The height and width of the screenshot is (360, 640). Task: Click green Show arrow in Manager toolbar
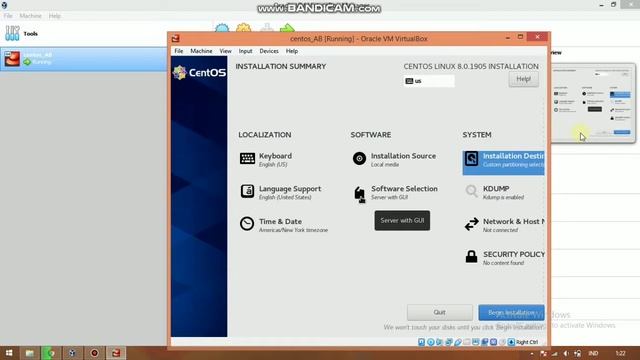[x=287, y=28]
